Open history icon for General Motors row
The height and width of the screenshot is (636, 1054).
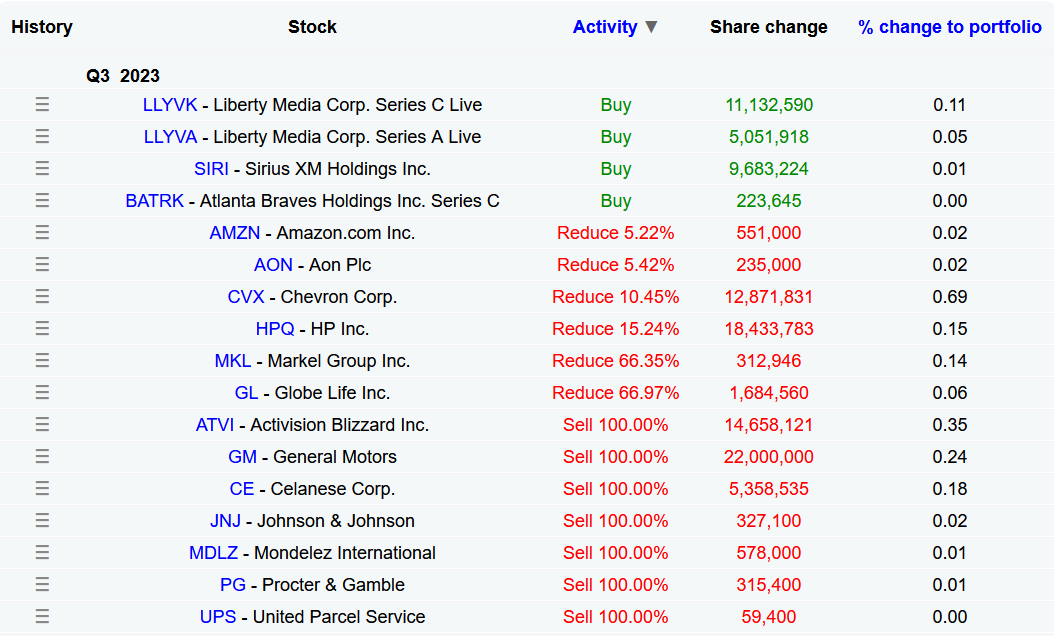[42, 456]
